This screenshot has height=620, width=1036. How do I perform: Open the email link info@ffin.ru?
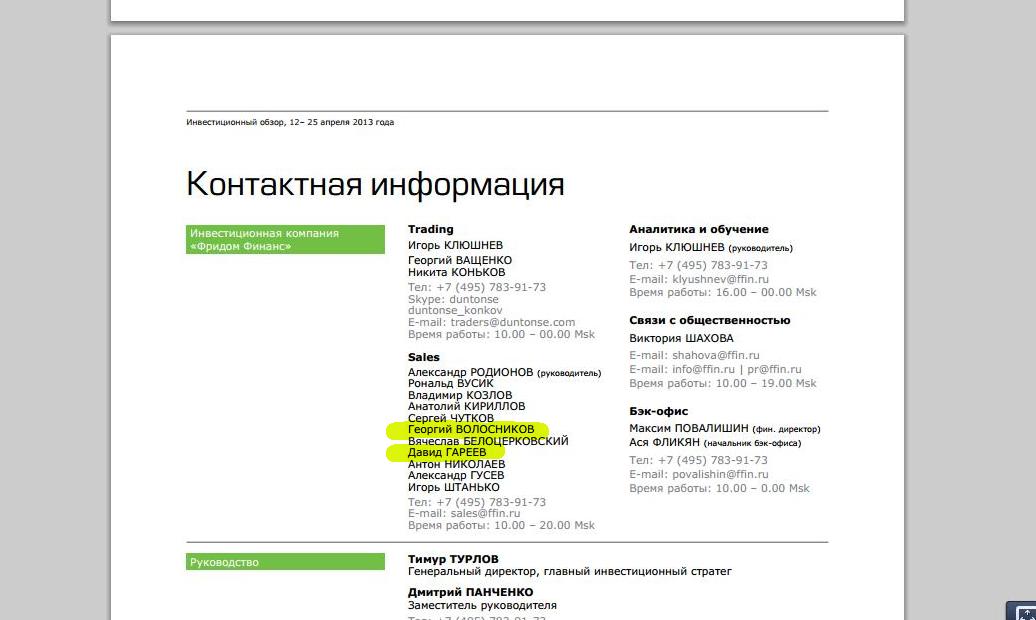point(704,369)
